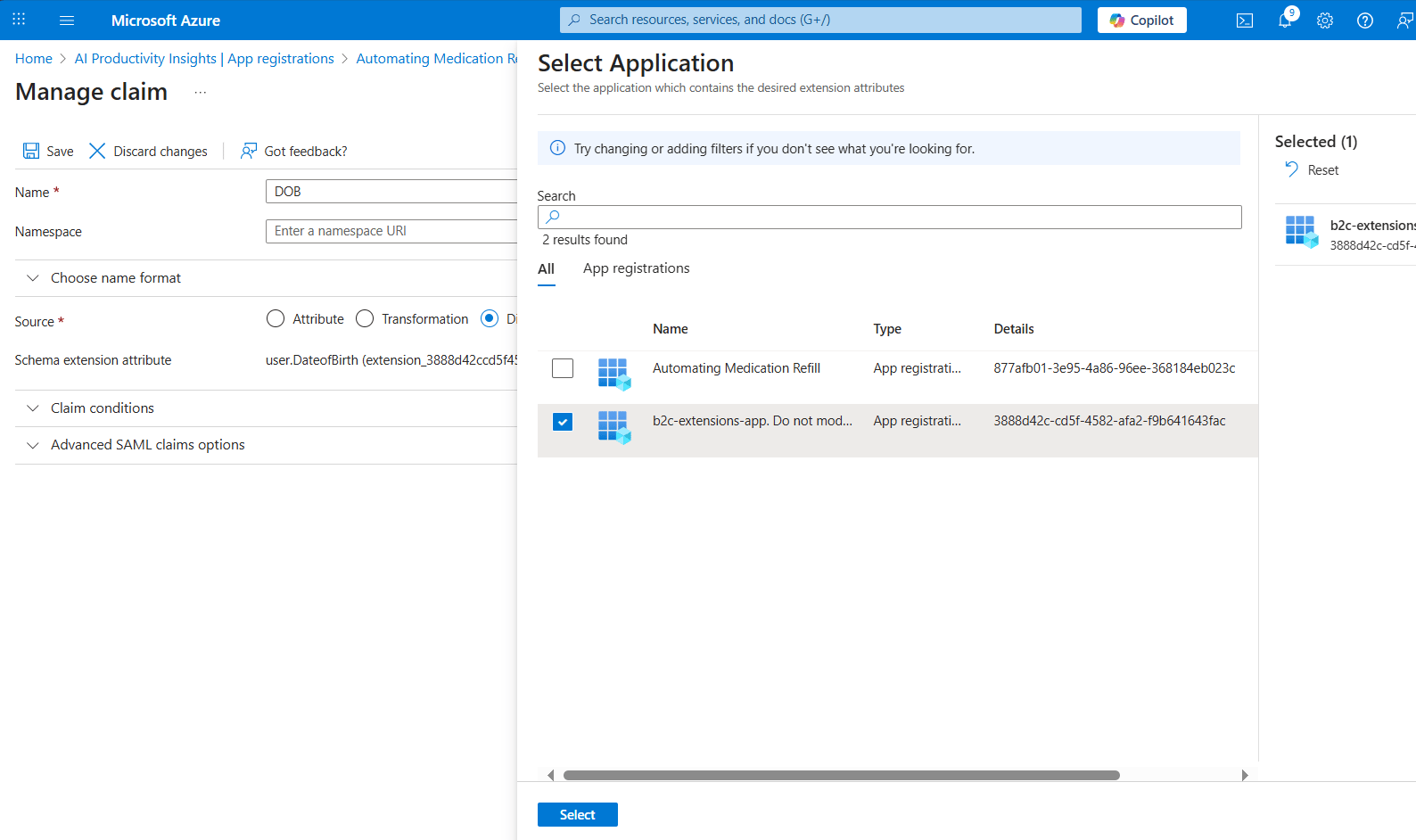Click the horizontal scrollbar in application list
The height and width of the screenshot is (840, 1416).
pos(841,775)
